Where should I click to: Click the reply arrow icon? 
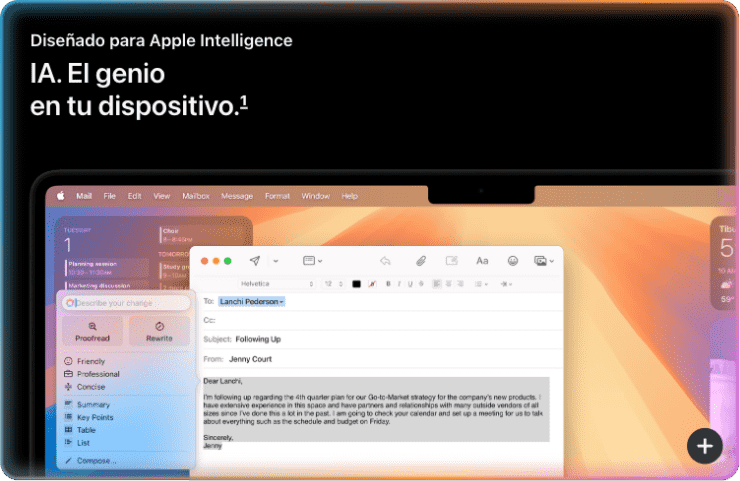click(x=385, y=261)
